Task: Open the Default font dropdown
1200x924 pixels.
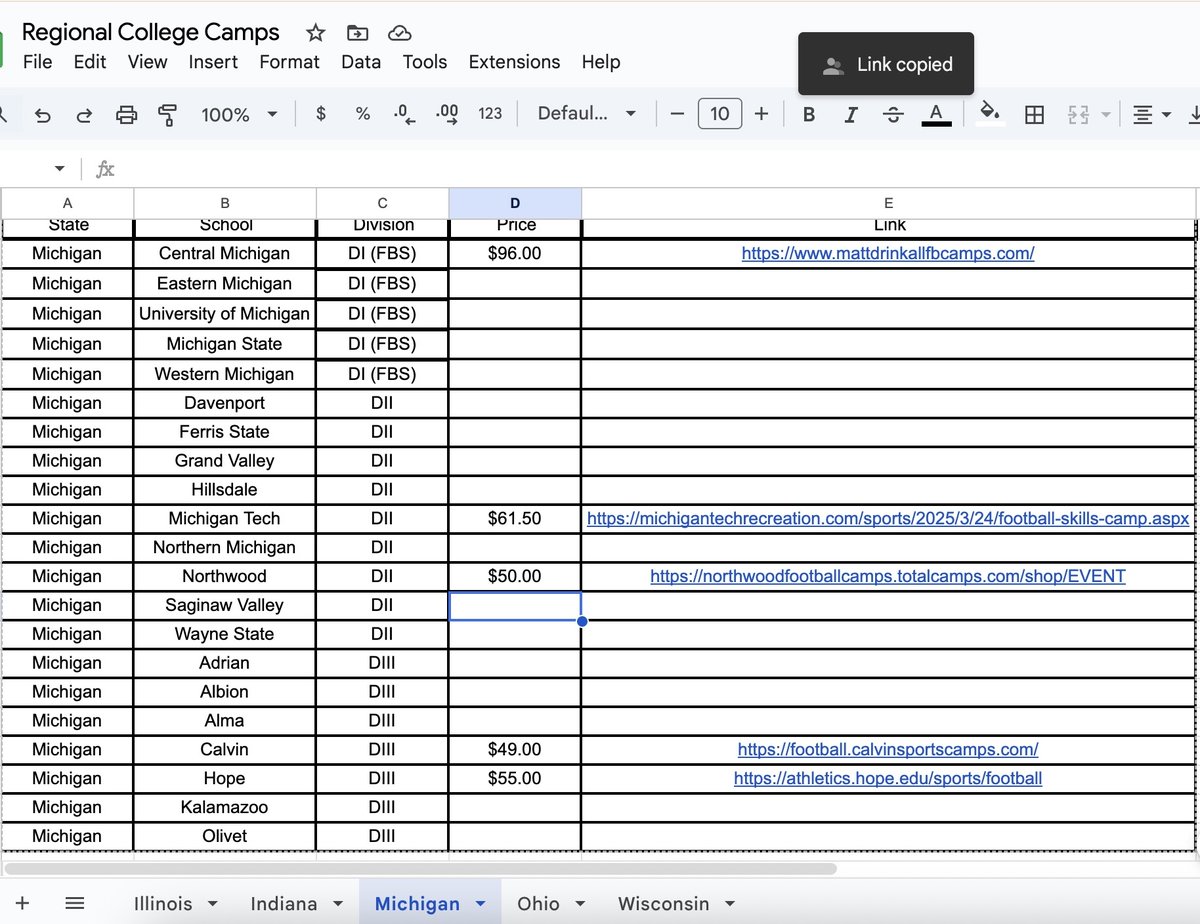Action: point(587,114)
